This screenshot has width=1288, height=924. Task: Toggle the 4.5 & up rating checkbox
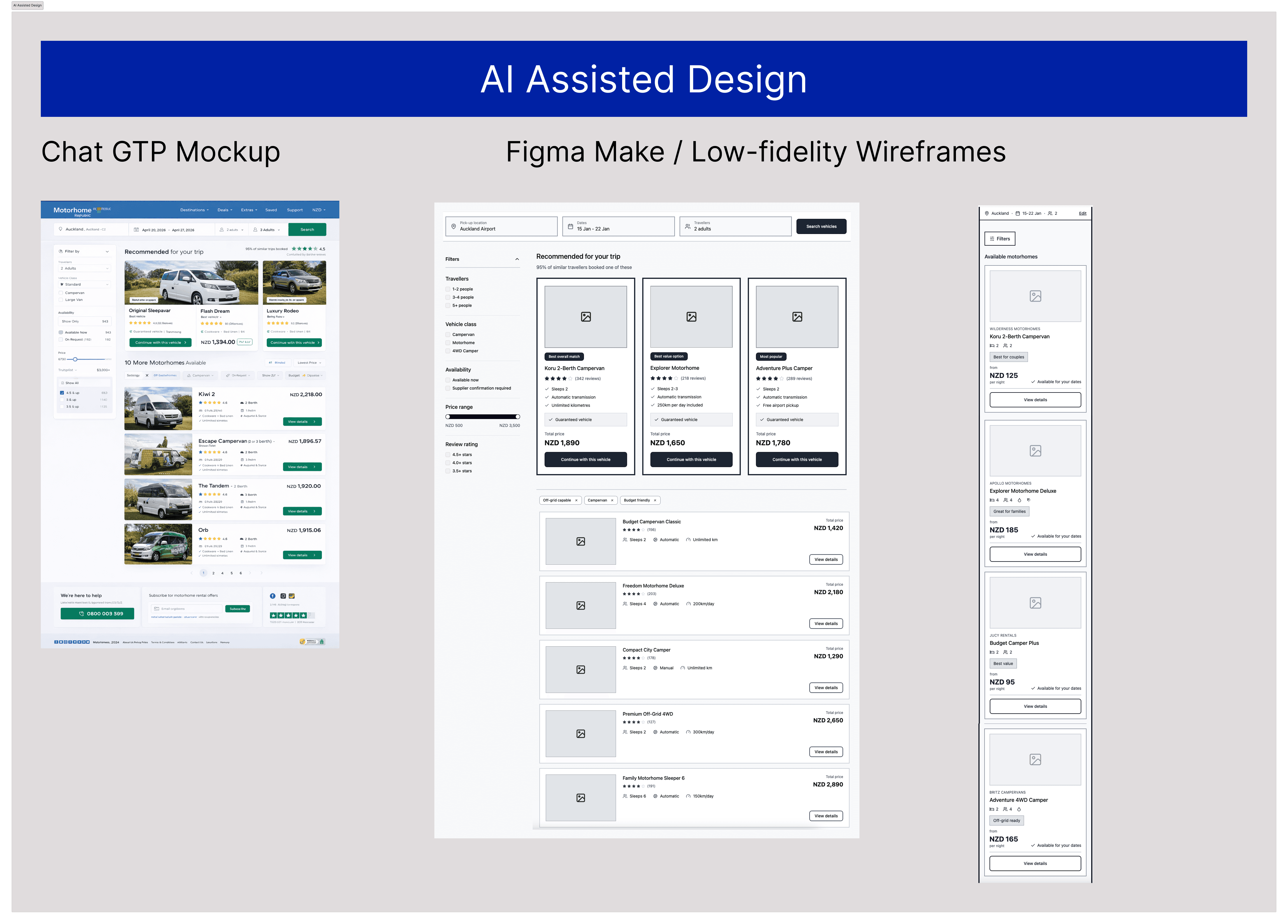(x=62, y=393)
